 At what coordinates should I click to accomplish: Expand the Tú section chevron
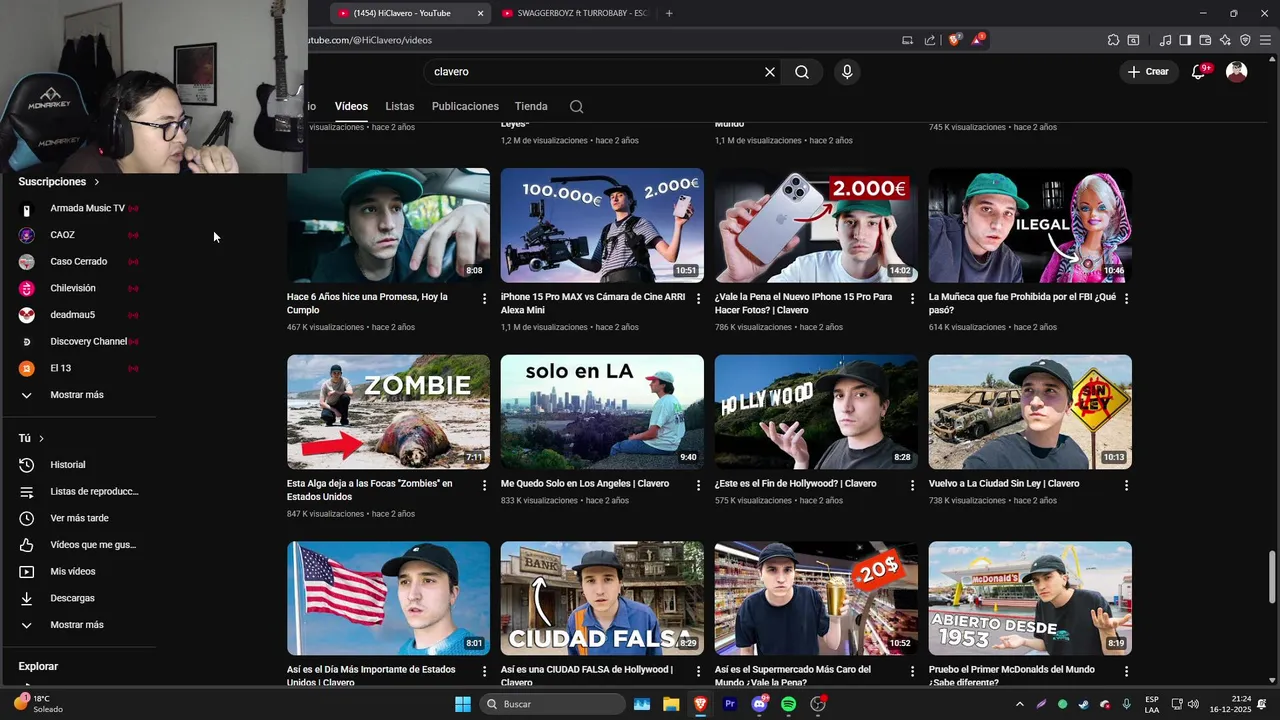pos(41,439)
